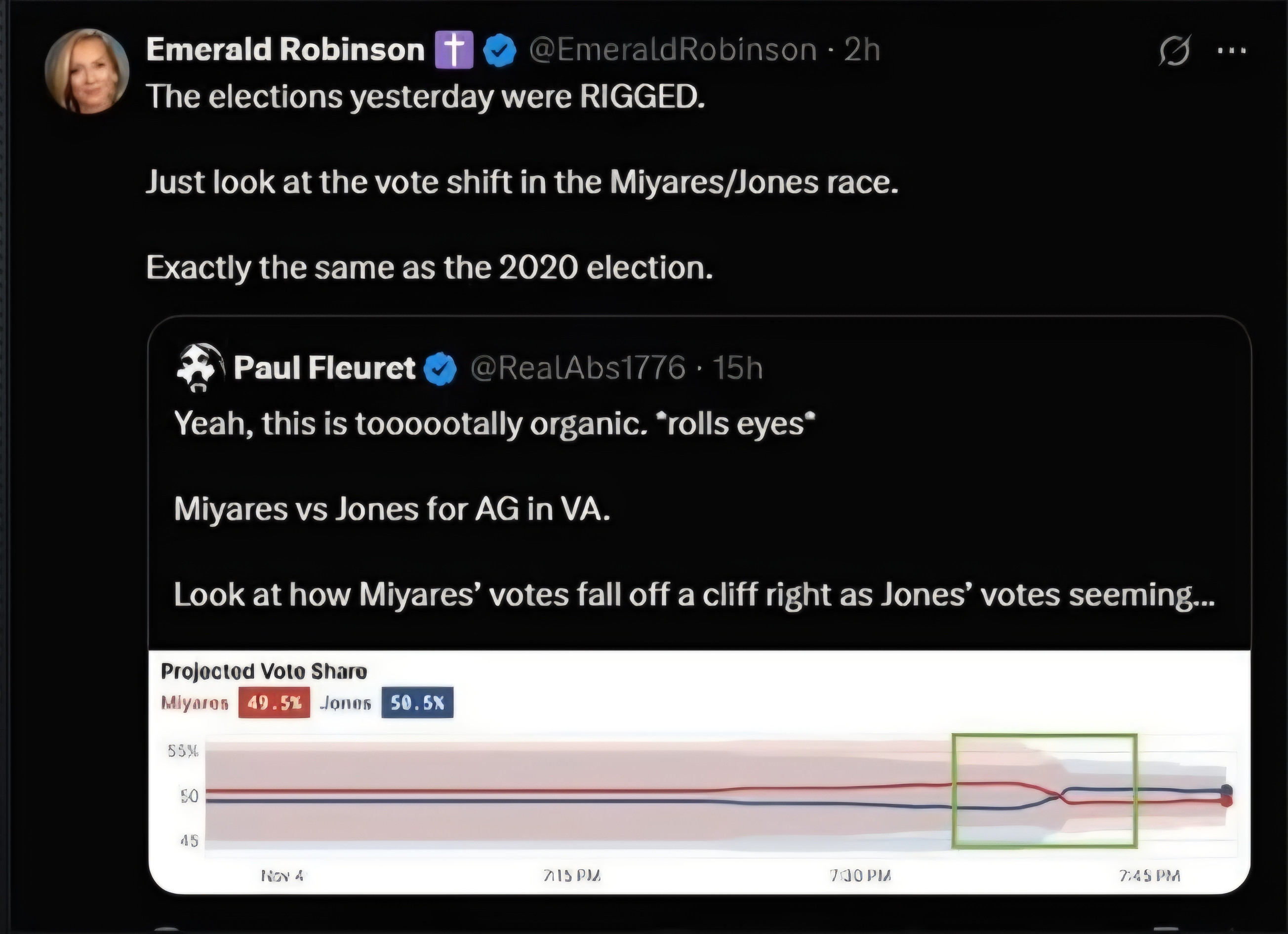Click the Grok slashed-circle icon

(1174, 50)
